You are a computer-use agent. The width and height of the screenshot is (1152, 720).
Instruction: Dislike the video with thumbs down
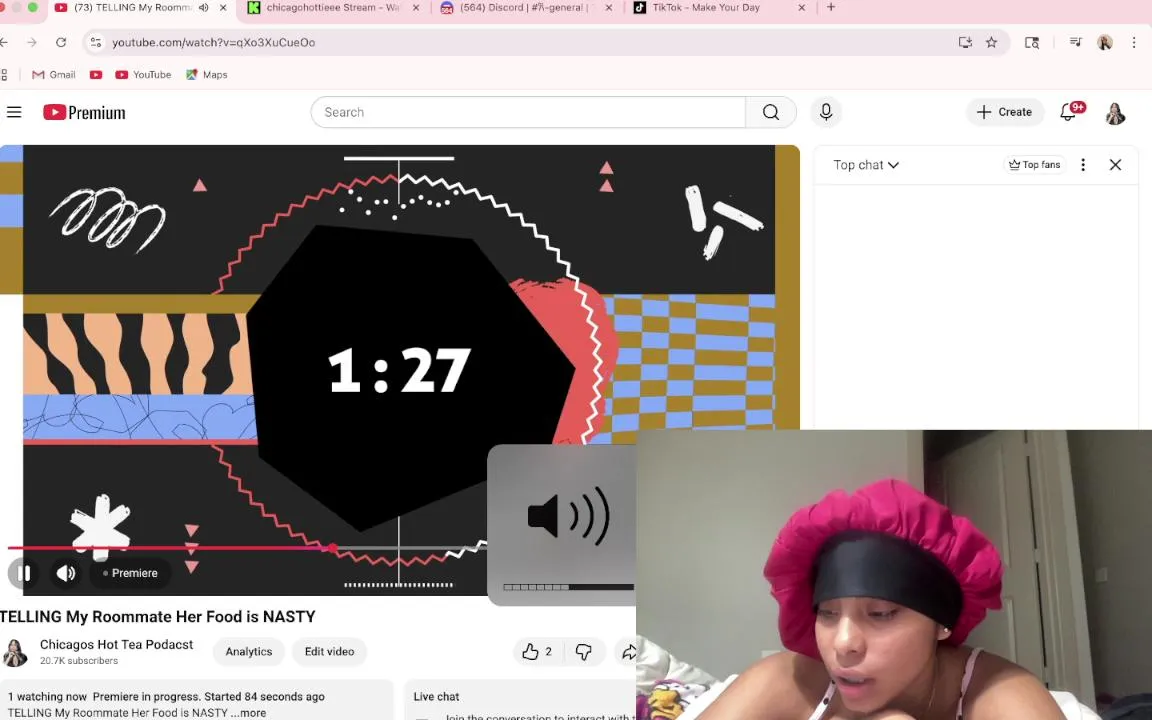[583, 652]
